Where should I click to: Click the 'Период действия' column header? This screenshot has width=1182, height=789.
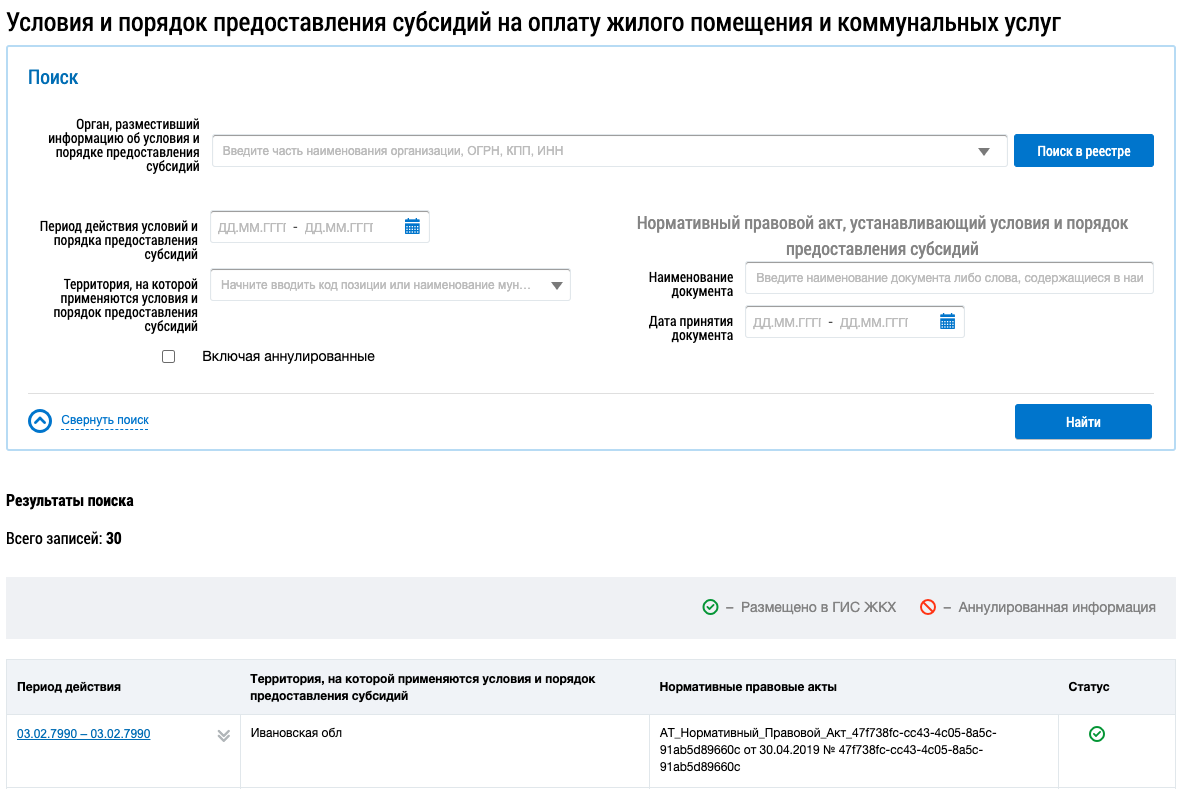69,687
